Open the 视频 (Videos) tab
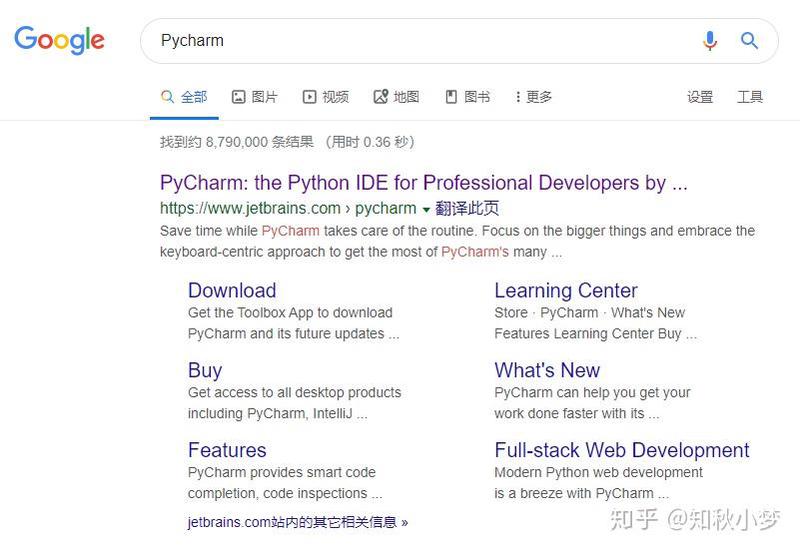Viewport: 800px width, 552px height. (326, 97)
